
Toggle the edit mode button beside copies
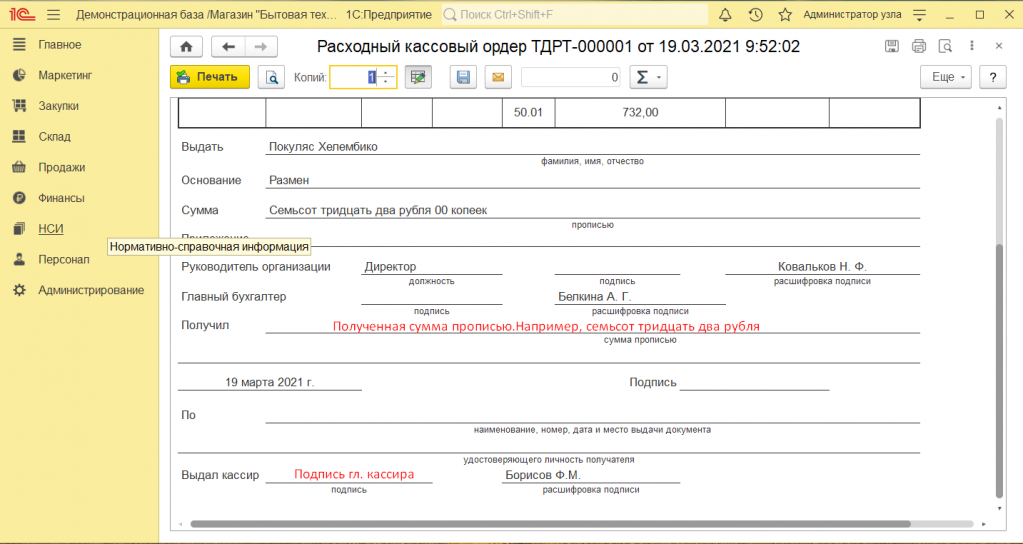pyautogui.click(x=418, y=77)
